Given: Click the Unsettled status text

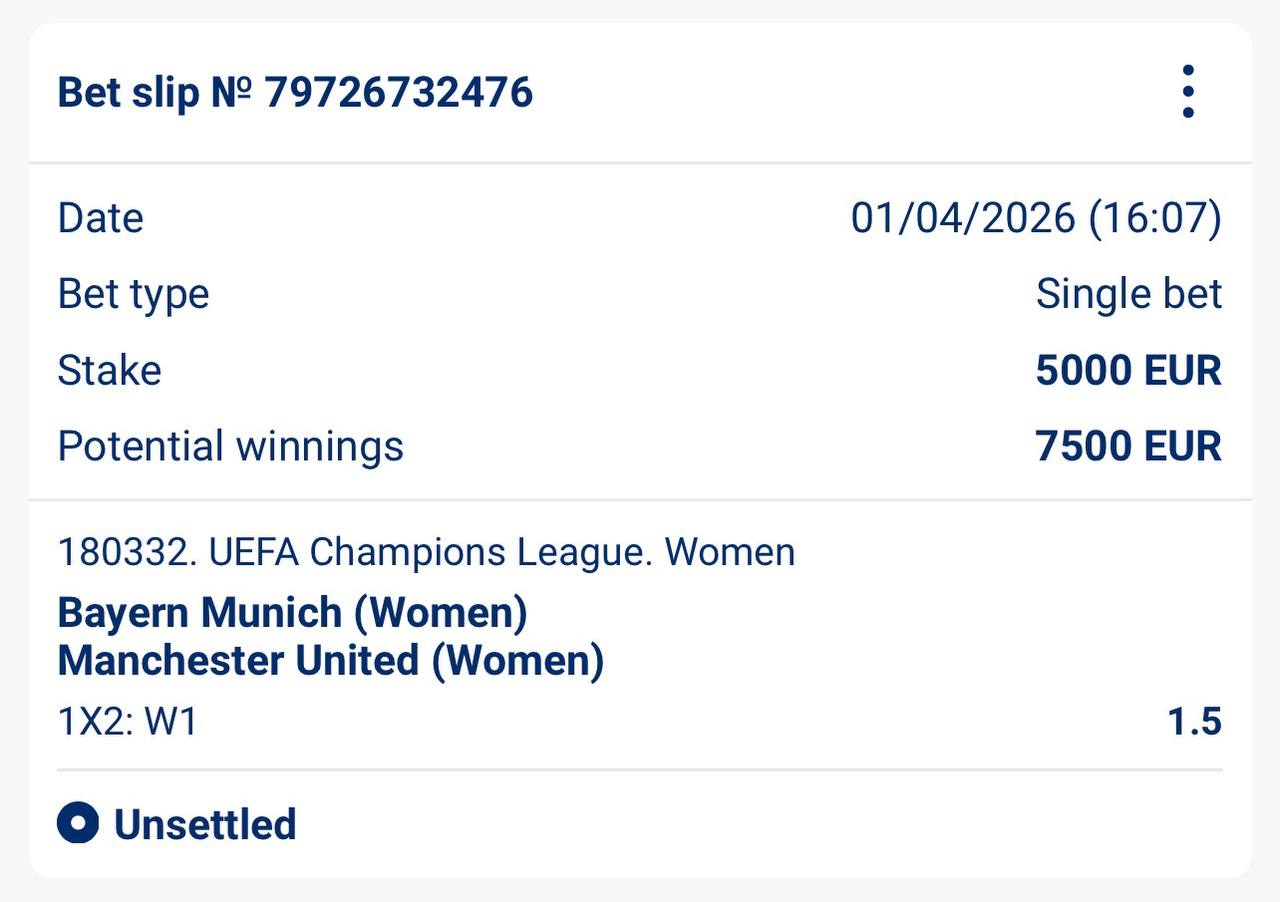Looking at the screenshot, I should click(205, 824).
